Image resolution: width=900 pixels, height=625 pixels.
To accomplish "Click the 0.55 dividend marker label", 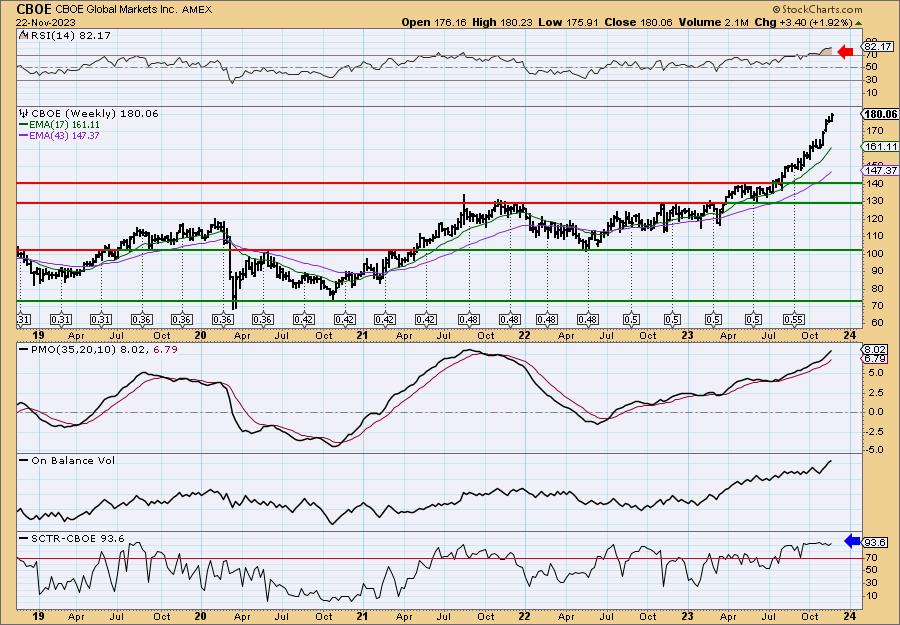I will (794, 320).
